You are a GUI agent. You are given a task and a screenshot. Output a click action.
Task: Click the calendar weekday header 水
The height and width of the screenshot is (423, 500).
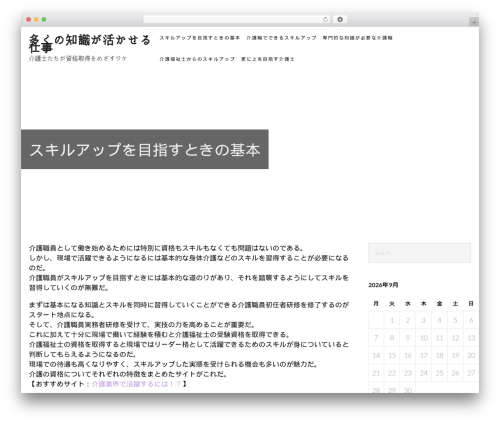click(408, 304)
